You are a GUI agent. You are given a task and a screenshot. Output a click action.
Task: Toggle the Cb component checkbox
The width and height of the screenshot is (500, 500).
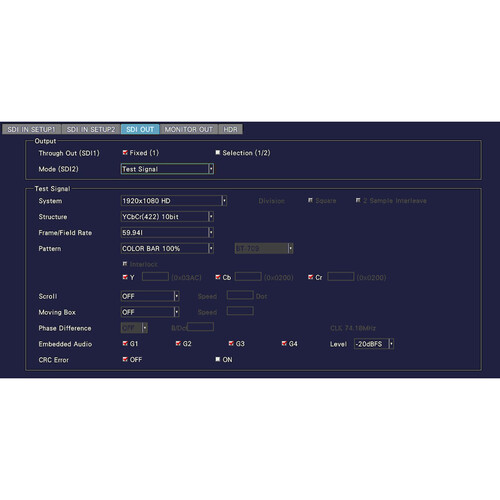[218, 277]
